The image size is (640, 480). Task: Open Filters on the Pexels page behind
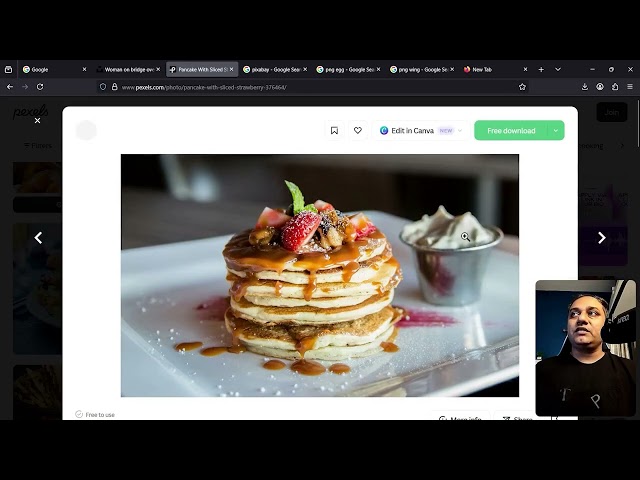[38, 146]
